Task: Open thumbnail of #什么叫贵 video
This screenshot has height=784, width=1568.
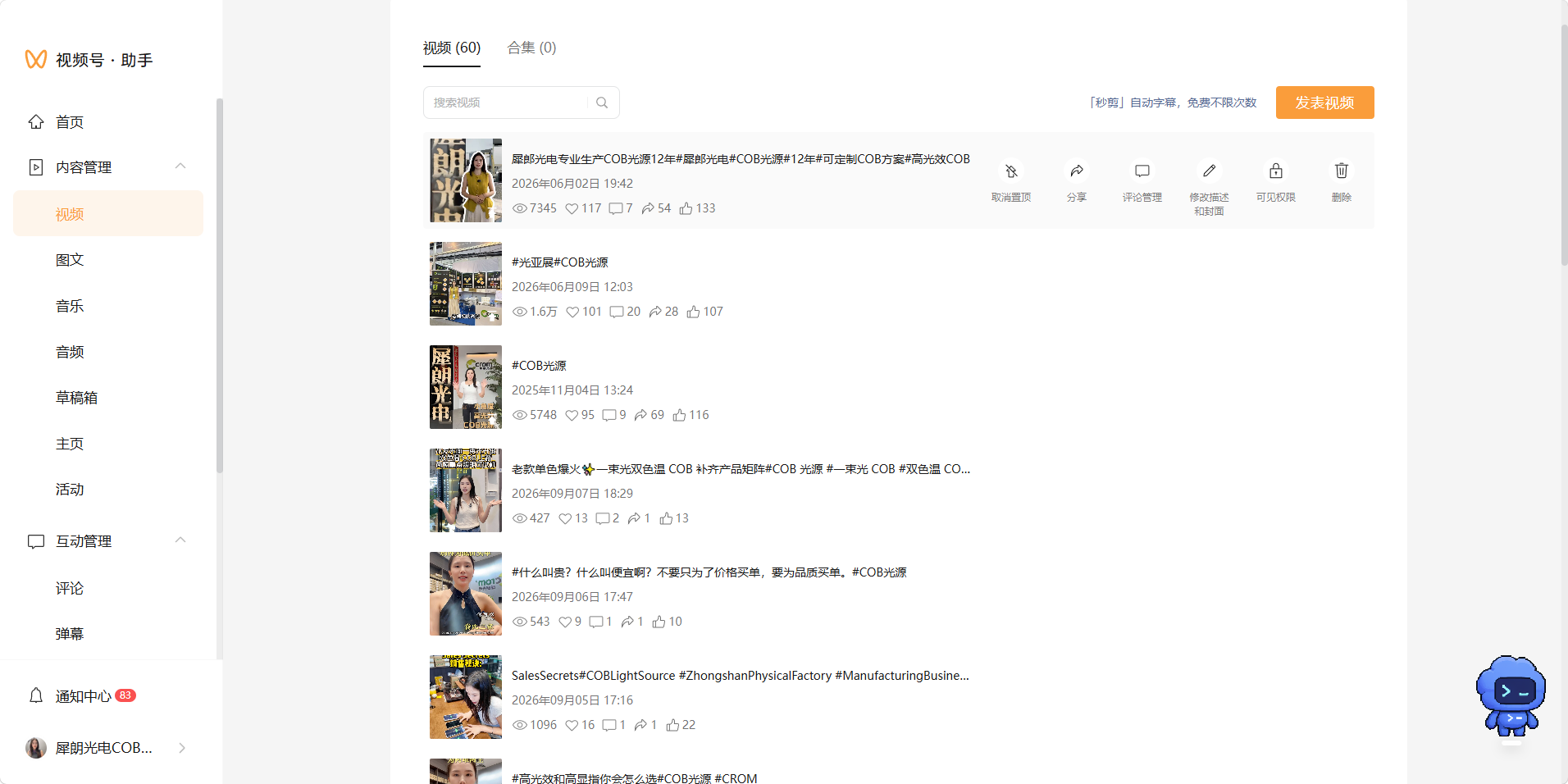Action: click(x=466, y=594)
